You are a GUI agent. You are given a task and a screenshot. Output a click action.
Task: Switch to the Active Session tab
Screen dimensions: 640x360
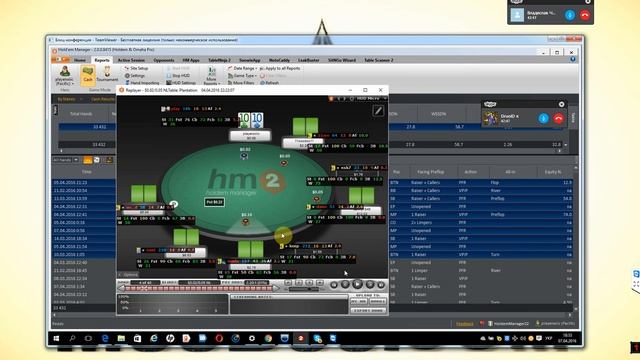pyautogui.click(x=131, y=60)
